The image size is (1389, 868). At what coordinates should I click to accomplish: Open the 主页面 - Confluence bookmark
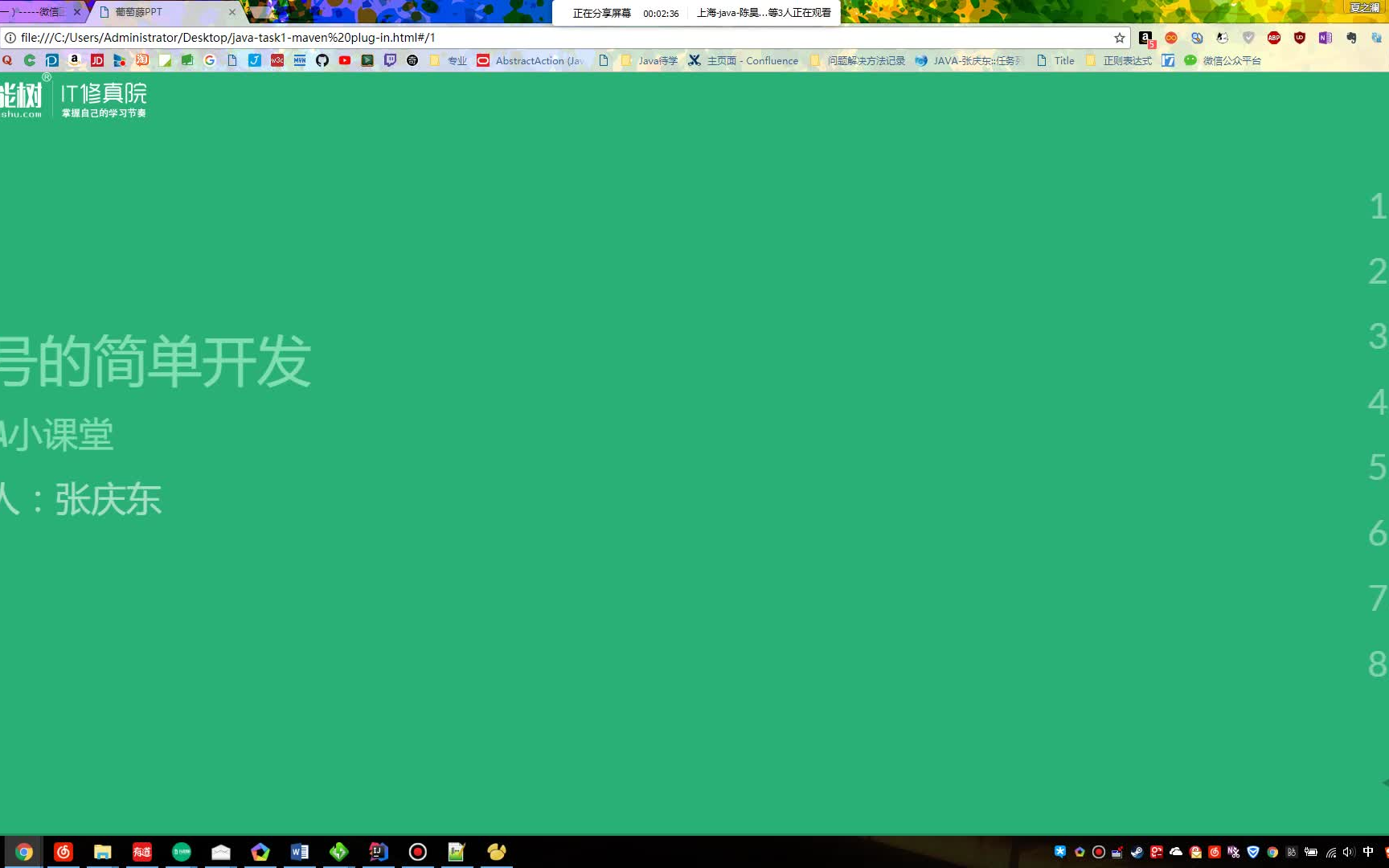pos(744,60)
